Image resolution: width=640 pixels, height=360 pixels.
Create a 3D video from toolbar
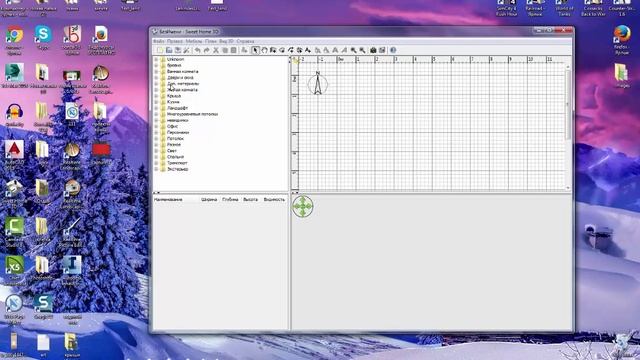[382, 50]
